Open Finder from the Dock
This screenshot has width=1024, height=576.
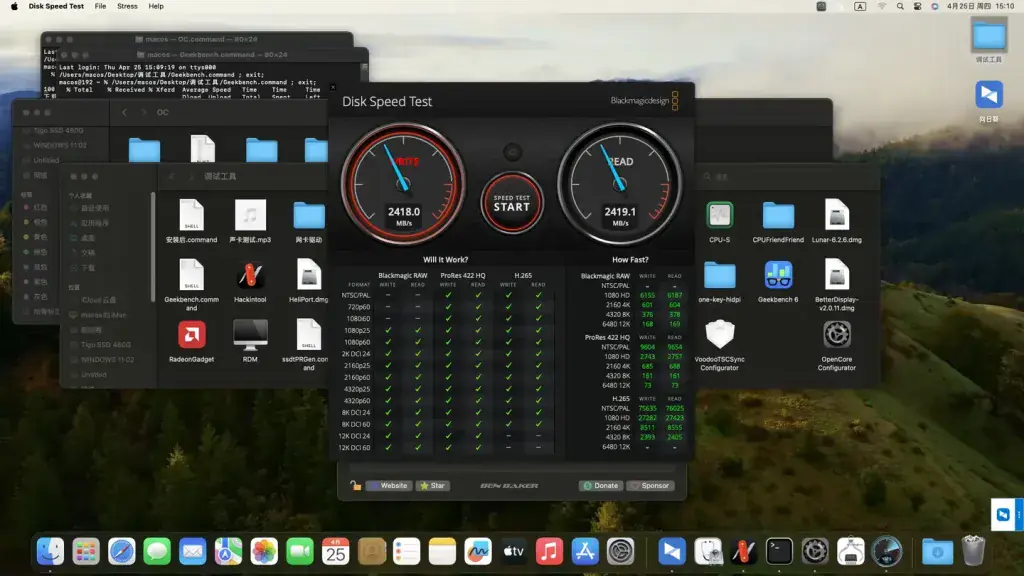[x=50, y=552]
